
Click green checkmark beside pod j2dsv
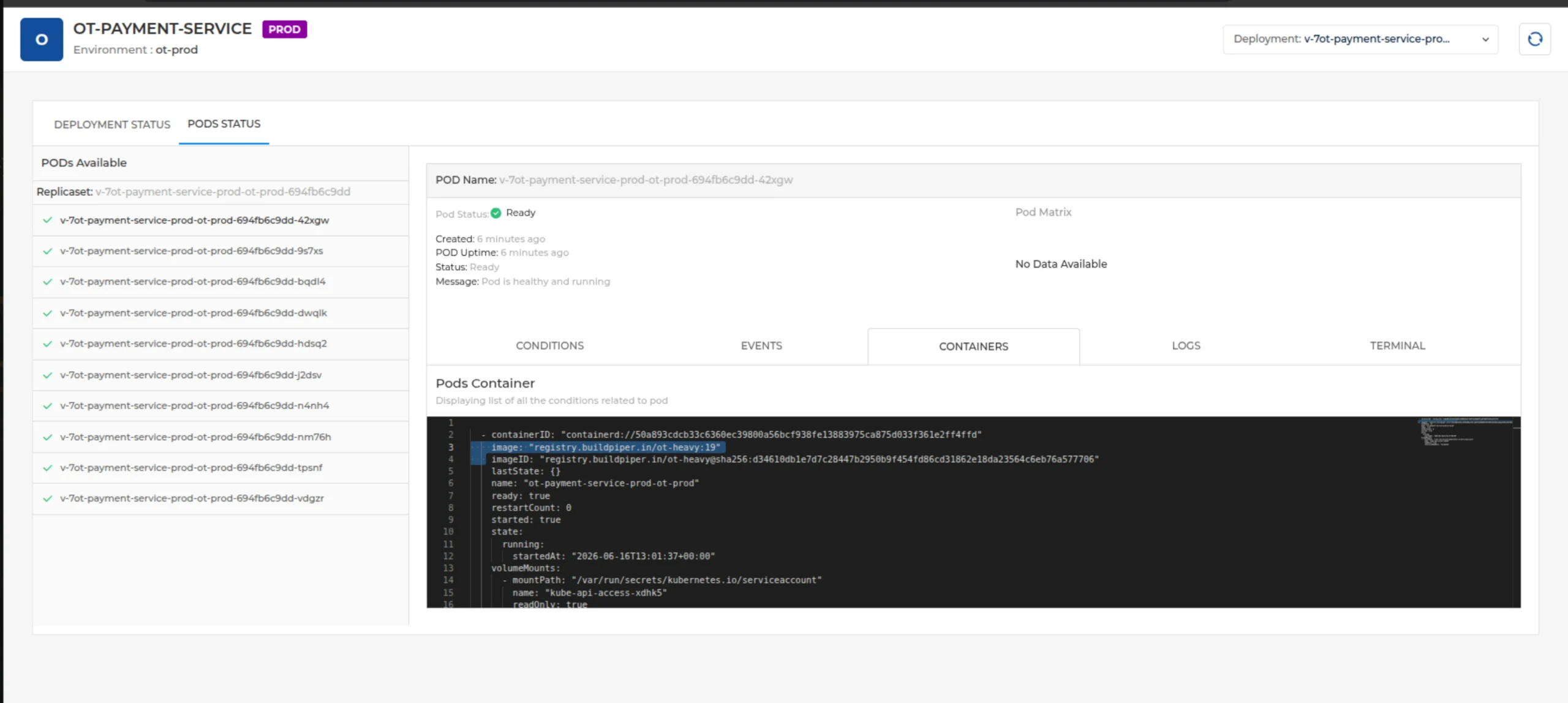(47, 375)
